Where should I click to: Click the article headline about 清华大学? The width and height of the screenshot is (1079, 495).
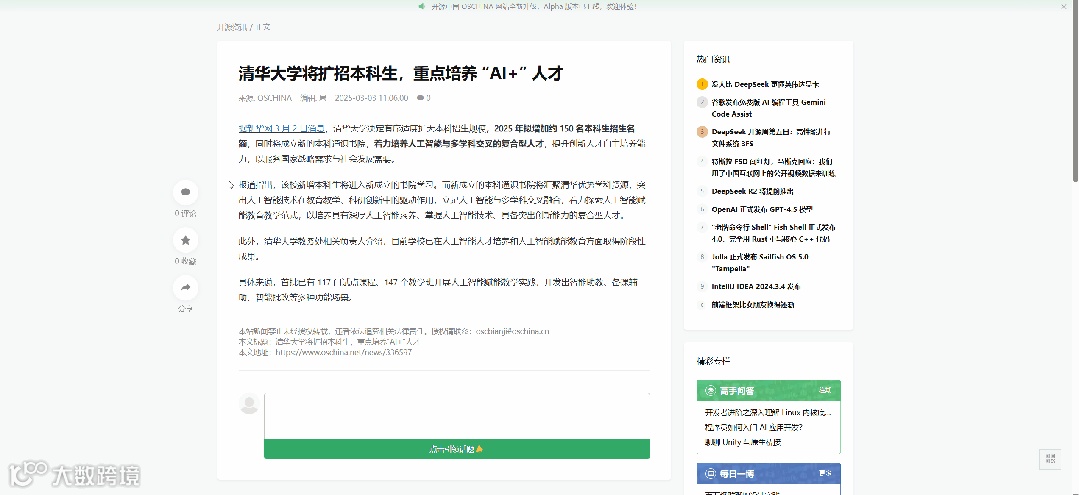coord(401,74)
